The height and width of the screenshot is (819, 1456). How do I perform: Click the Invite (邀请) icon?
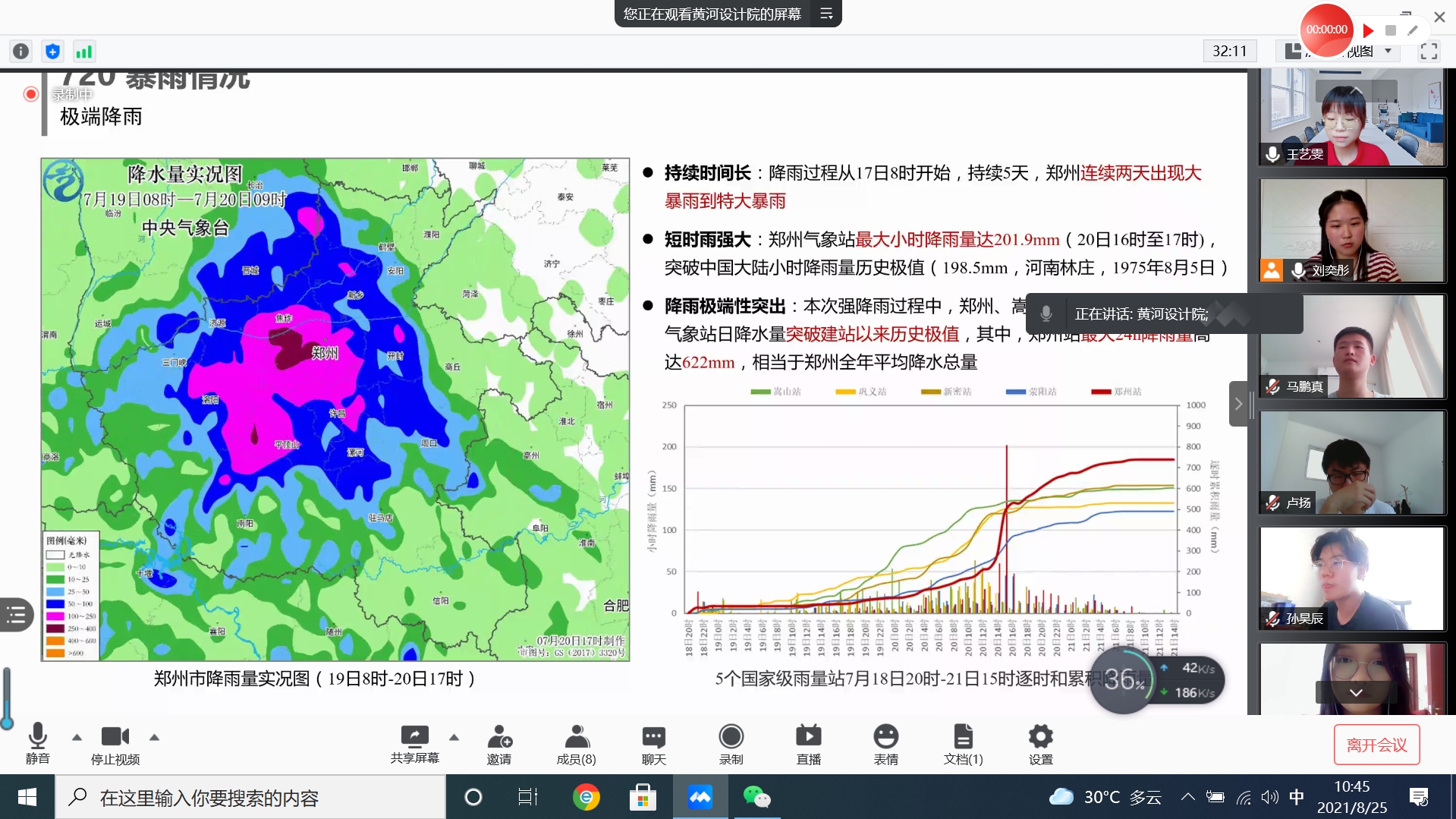coord(499,744)
